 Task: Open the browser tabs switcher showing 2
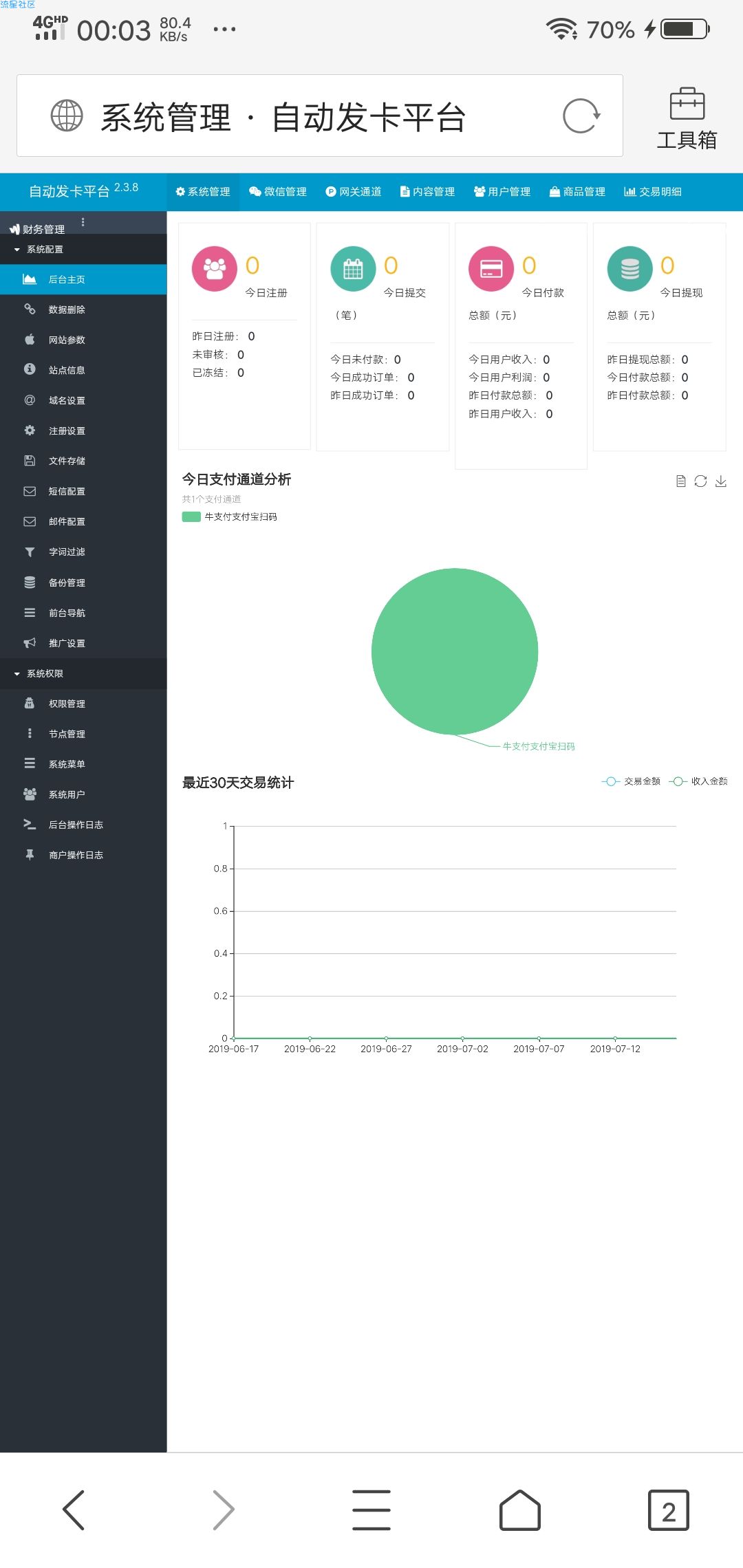pyautogui.click(x=669, y=1510)
